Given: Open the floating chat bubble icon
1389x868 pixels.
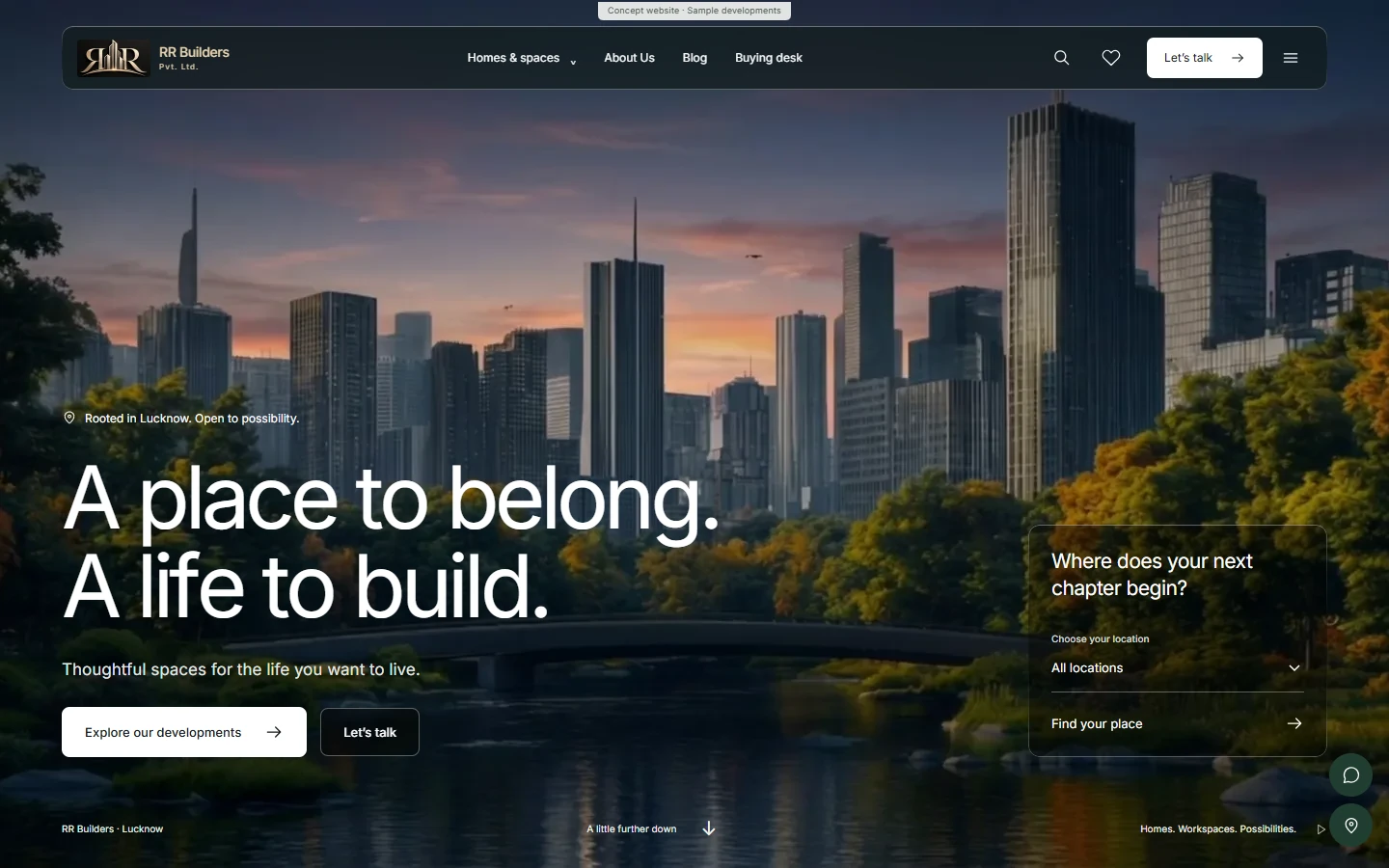Looking at the screenshot, I should [1350, 774].
